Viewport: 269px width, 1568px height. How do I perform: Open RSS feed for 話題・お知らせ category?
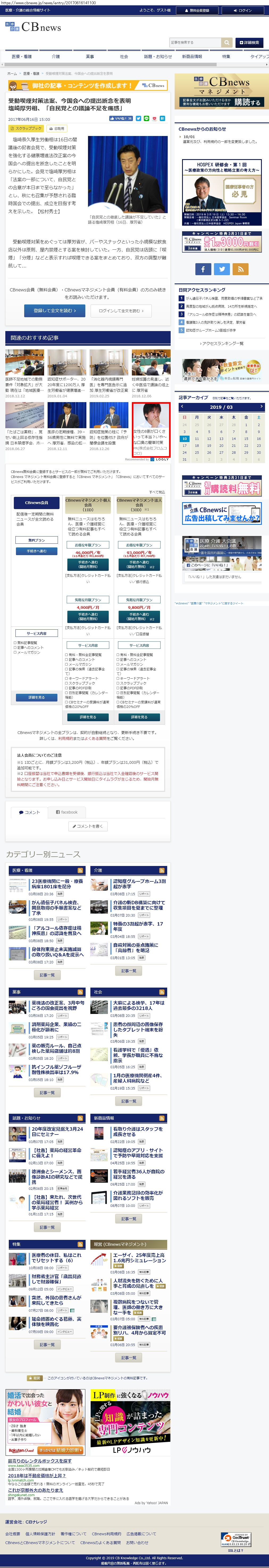[x=80, y=1118]
